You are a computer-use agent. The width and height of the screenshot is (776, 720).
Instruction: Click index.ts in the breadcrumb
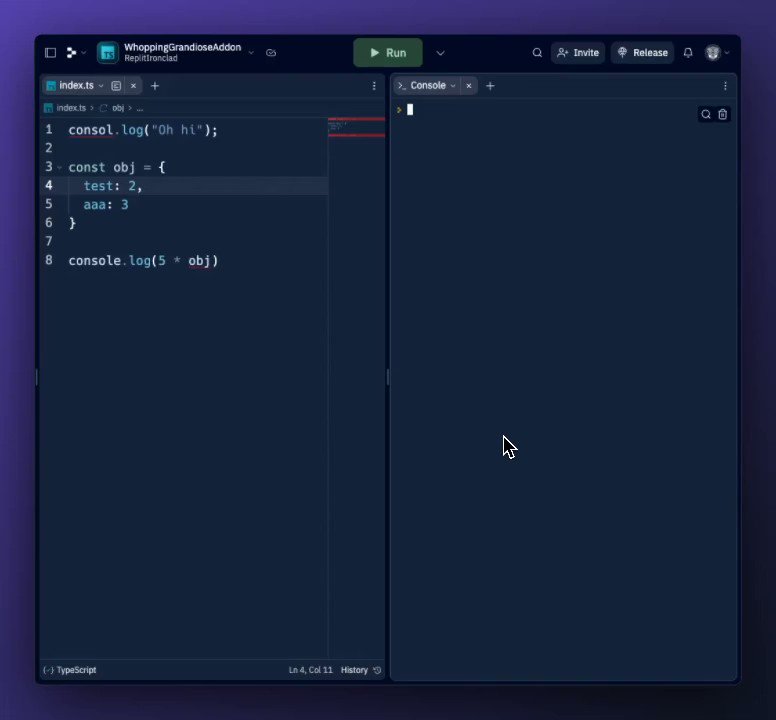coord(71,108)
